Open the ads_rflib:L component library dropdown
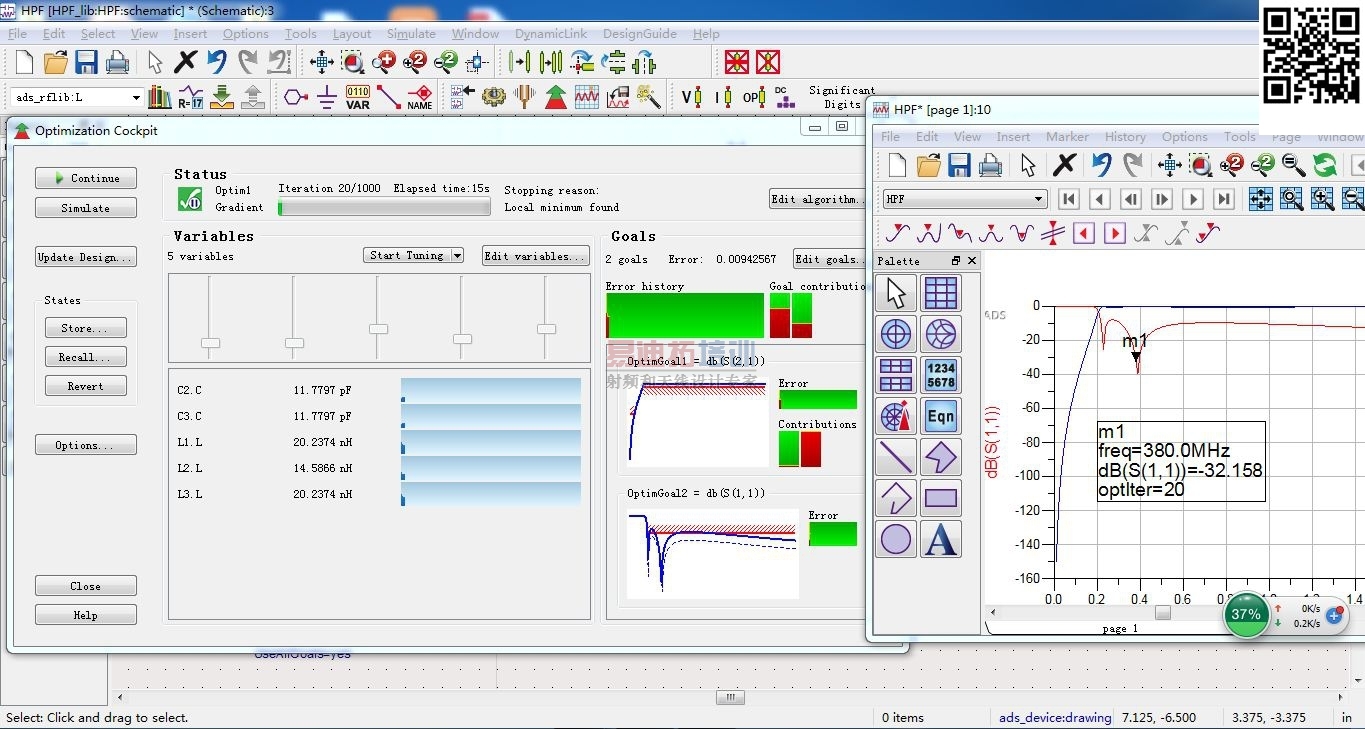Image resolution: width=1365 pixels, height=729 pixels. [136, 97]
